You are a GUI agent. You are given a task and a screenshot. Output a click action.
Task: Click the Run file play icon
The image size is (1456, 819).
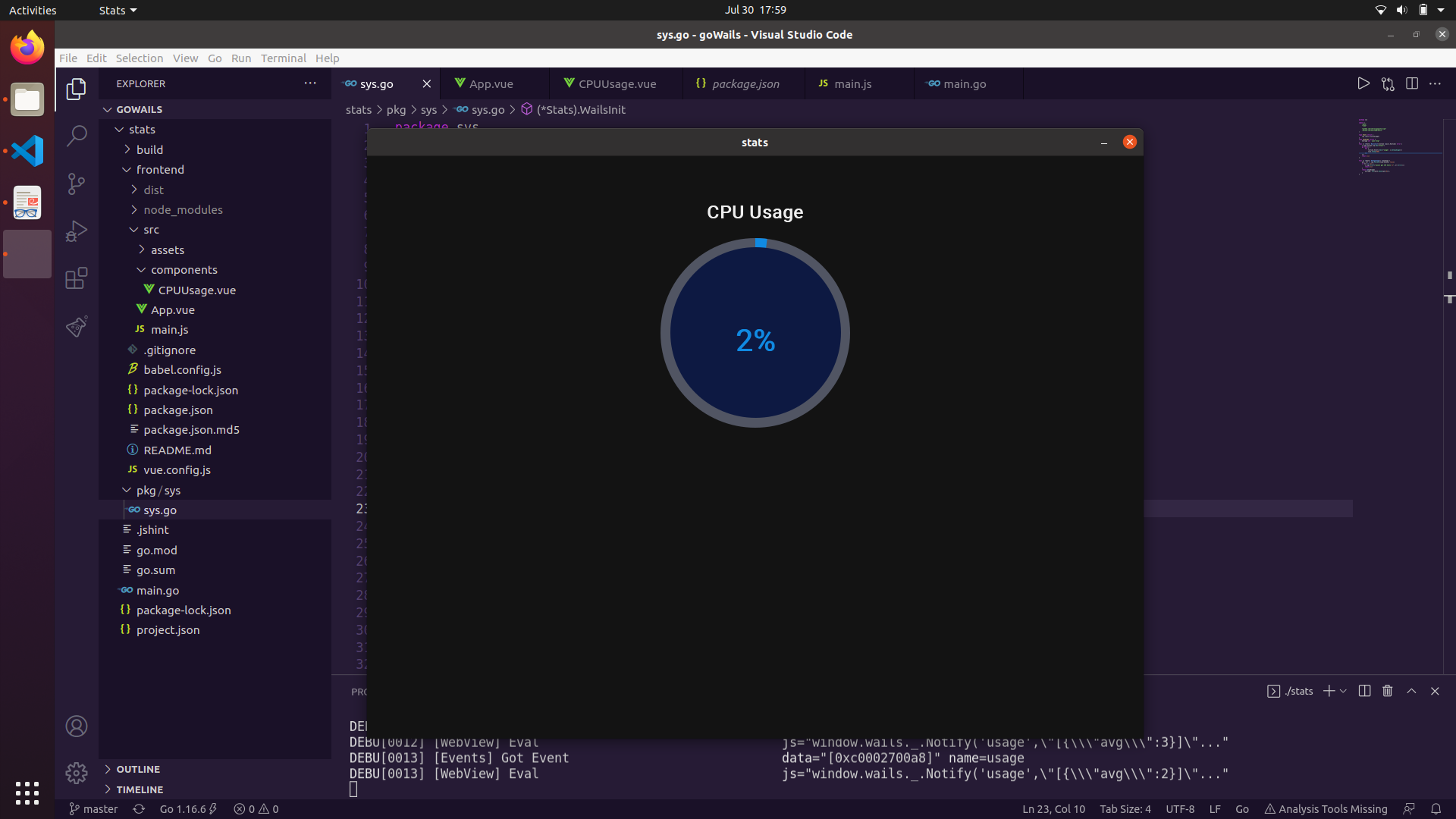click(1363, 83)
